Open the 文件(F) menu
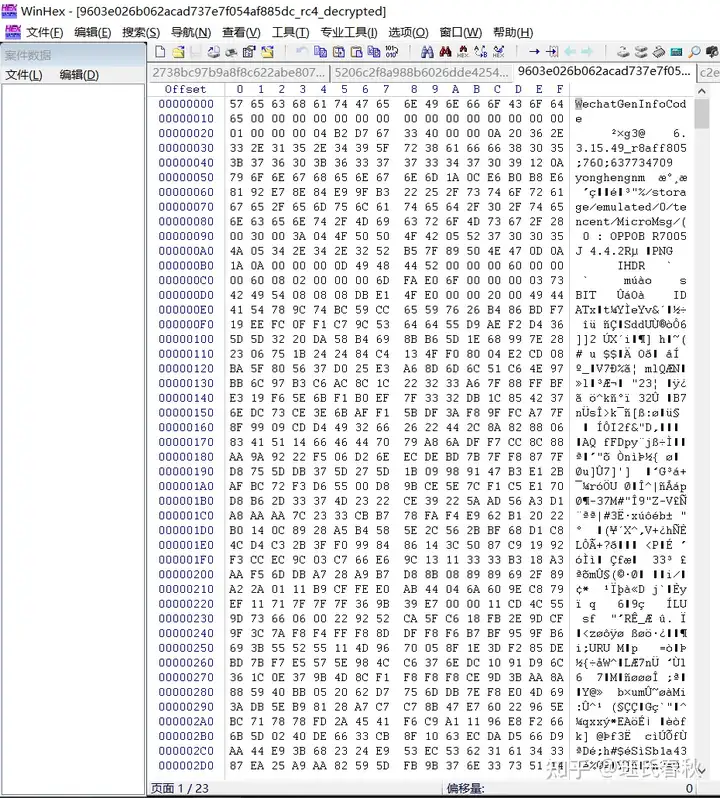Screen dimensions: 720x798 tap(45, 33)
